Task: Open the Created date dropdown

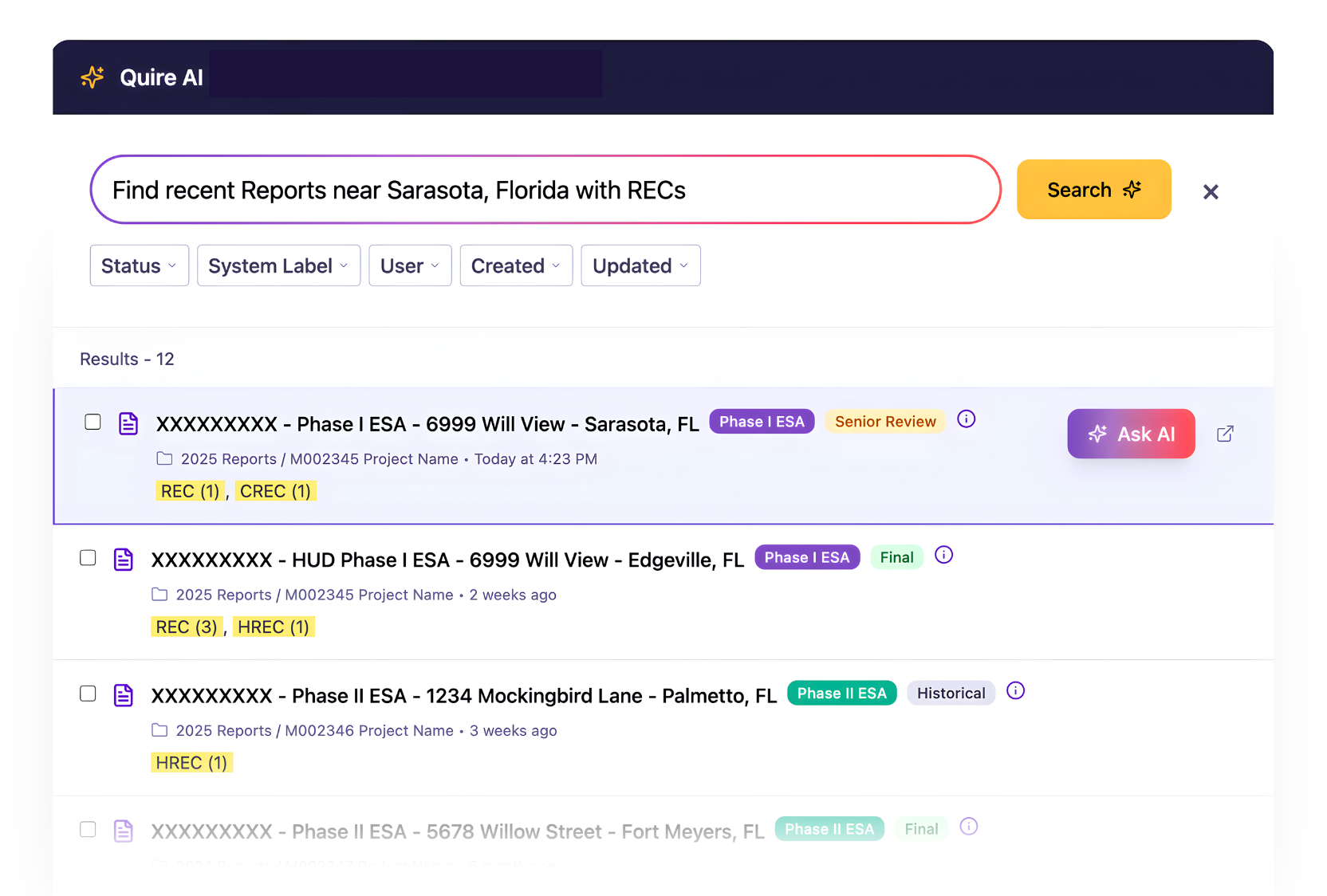Action: 515,265
